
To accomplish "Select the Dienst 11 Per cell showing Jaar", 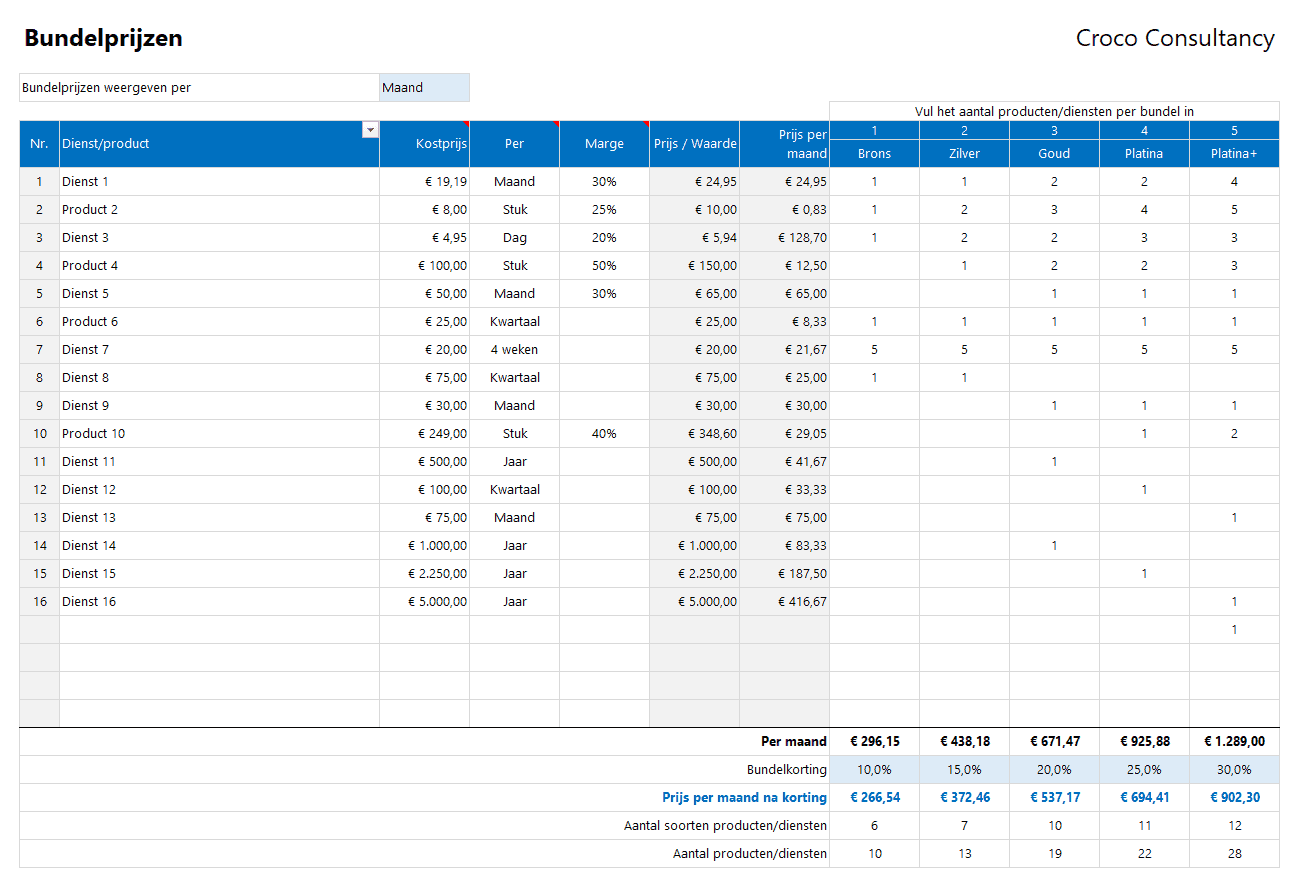I will coord(514,462).
